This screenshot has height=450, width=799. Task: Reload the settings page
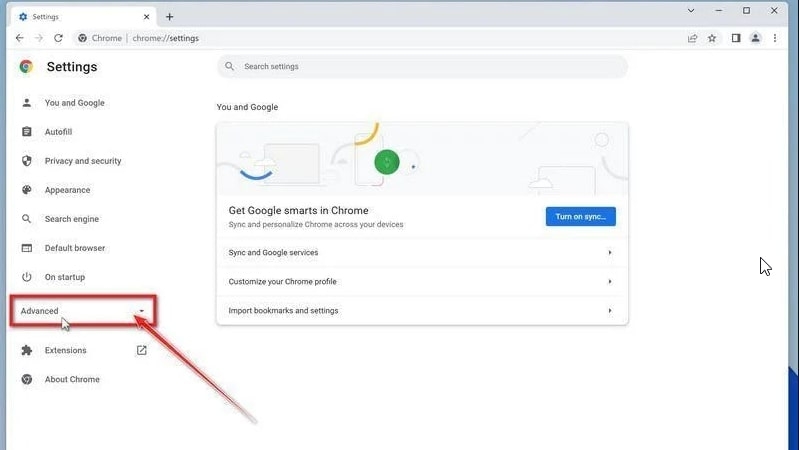coord(59,38)
